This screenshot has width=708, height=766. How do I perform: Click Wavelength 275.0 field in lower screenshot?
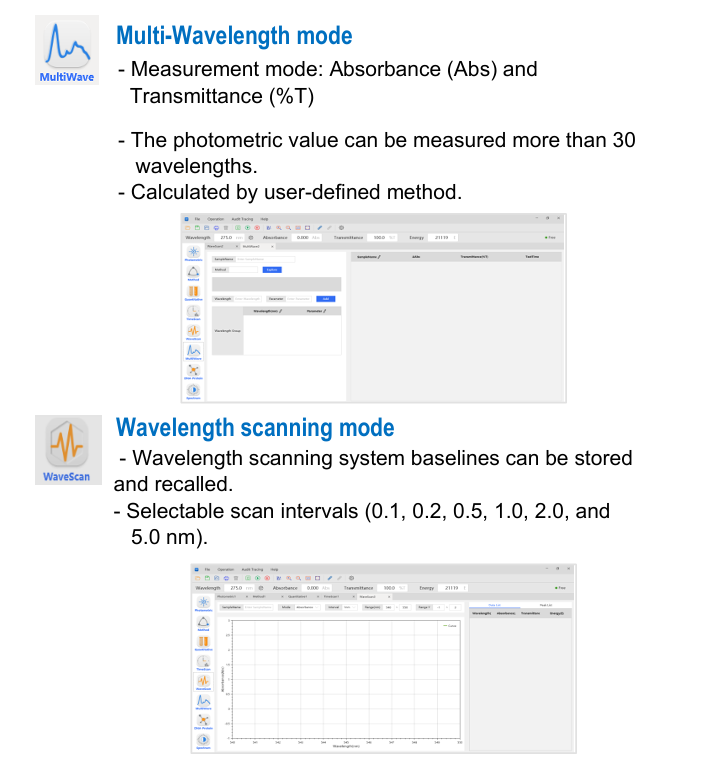(x=235, y=588)
